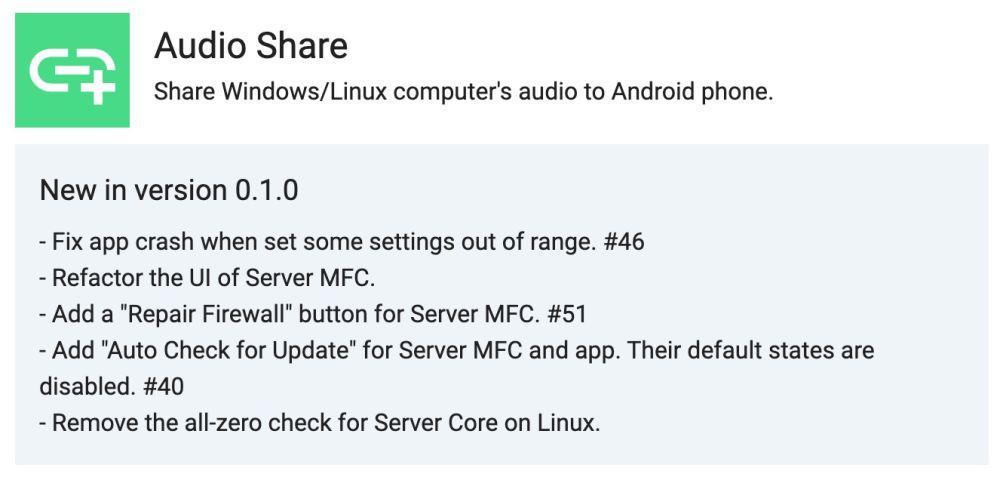Click the version number 0.1.0
Viewport: 1000px width, 477px height.
[267, 191]
